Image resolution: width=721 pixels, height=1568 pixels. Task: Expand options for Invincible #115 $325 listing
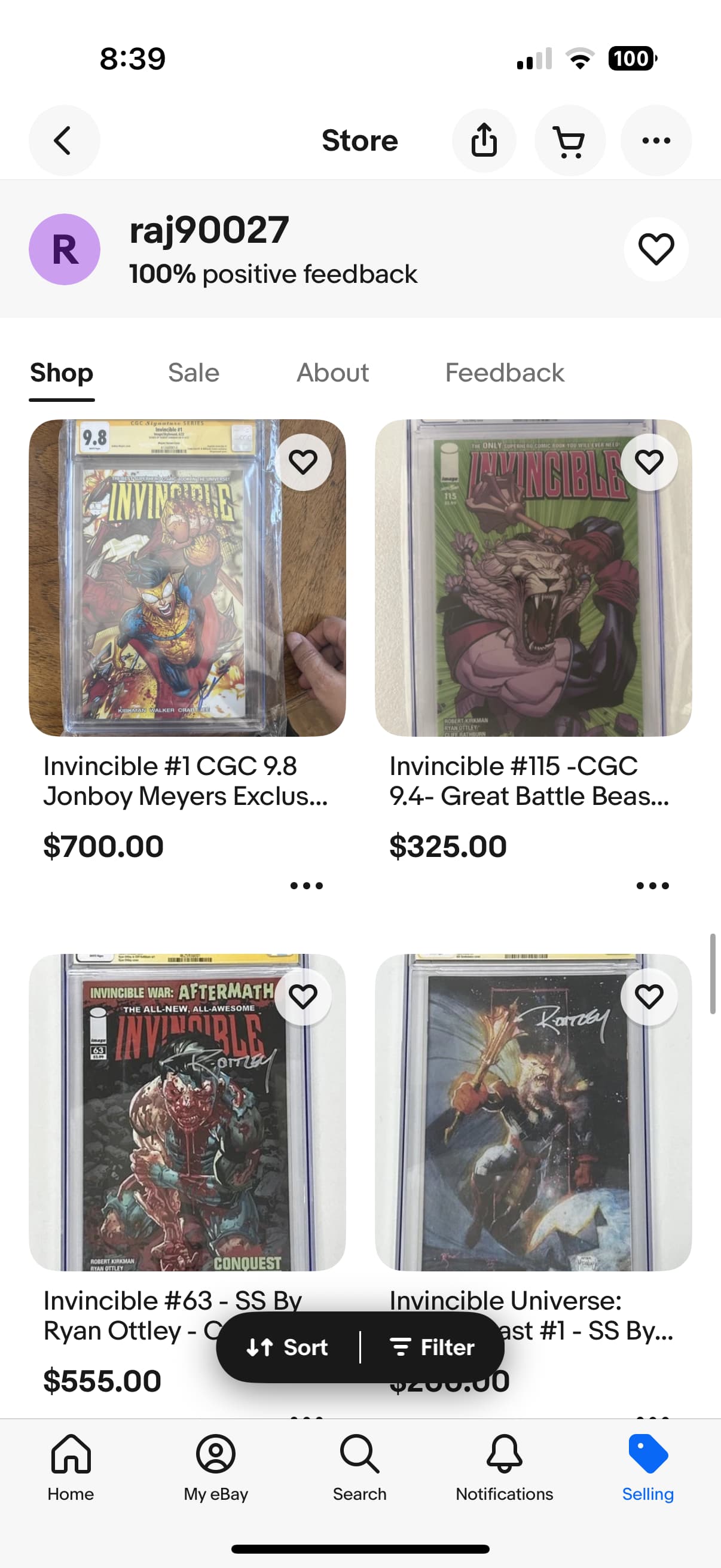point(652,885)
